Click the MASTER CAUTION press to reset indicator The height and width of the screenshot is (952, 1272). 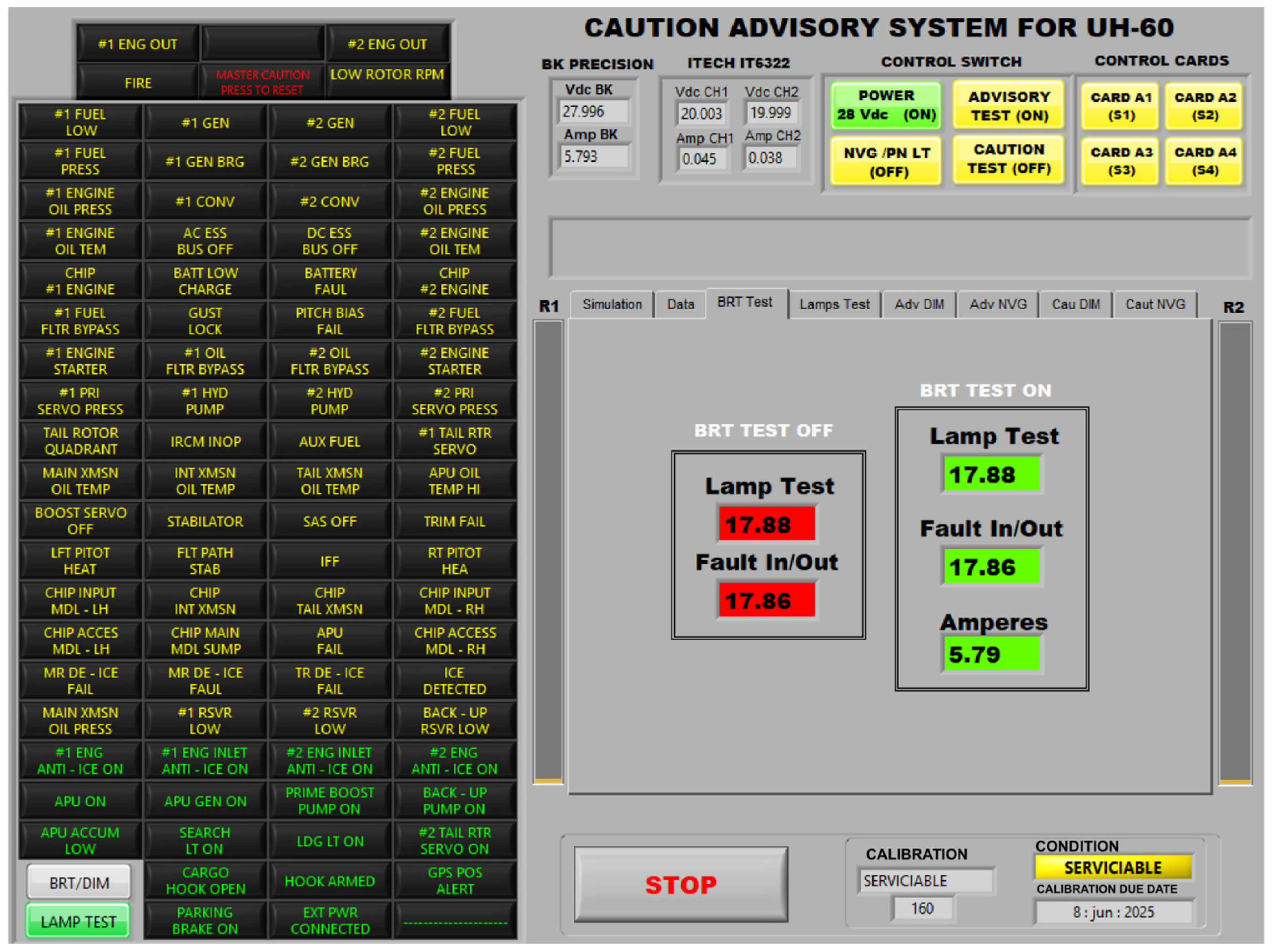[x=262, y=82]
